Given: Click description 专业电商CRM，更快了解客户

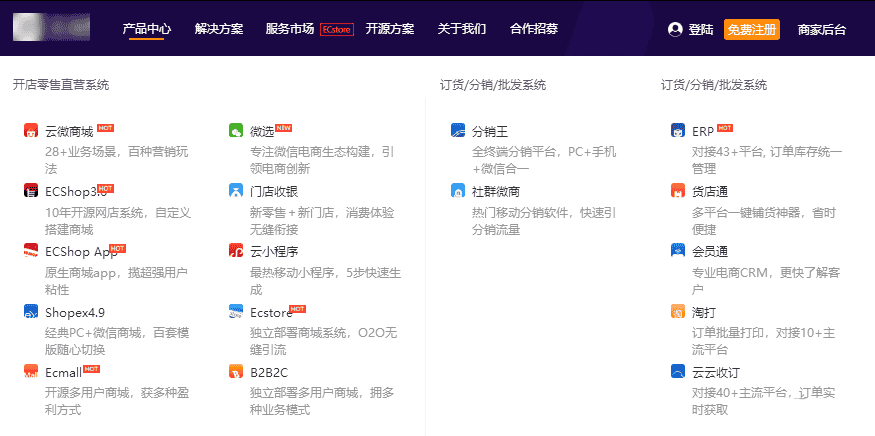Looking at the screenshot, I should point(766,281).
